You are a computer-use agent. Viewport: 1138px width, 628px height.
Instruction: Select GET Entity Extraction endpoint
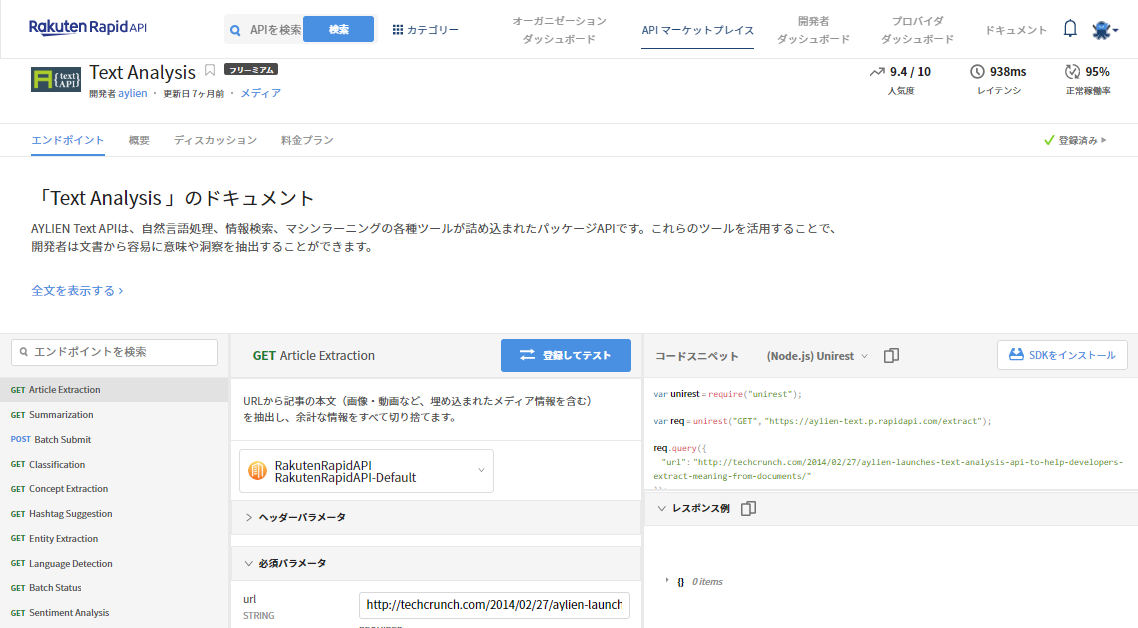114,539
